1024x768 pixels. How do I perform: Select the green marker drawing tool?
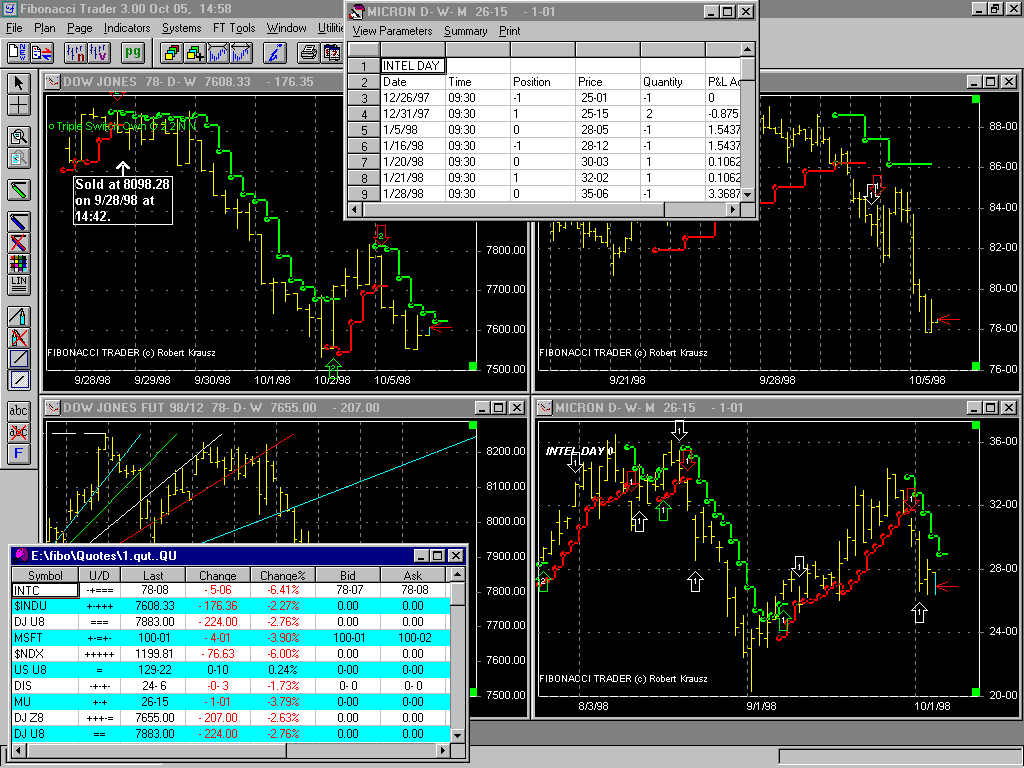pyautogui.click(x=18, y=190)
